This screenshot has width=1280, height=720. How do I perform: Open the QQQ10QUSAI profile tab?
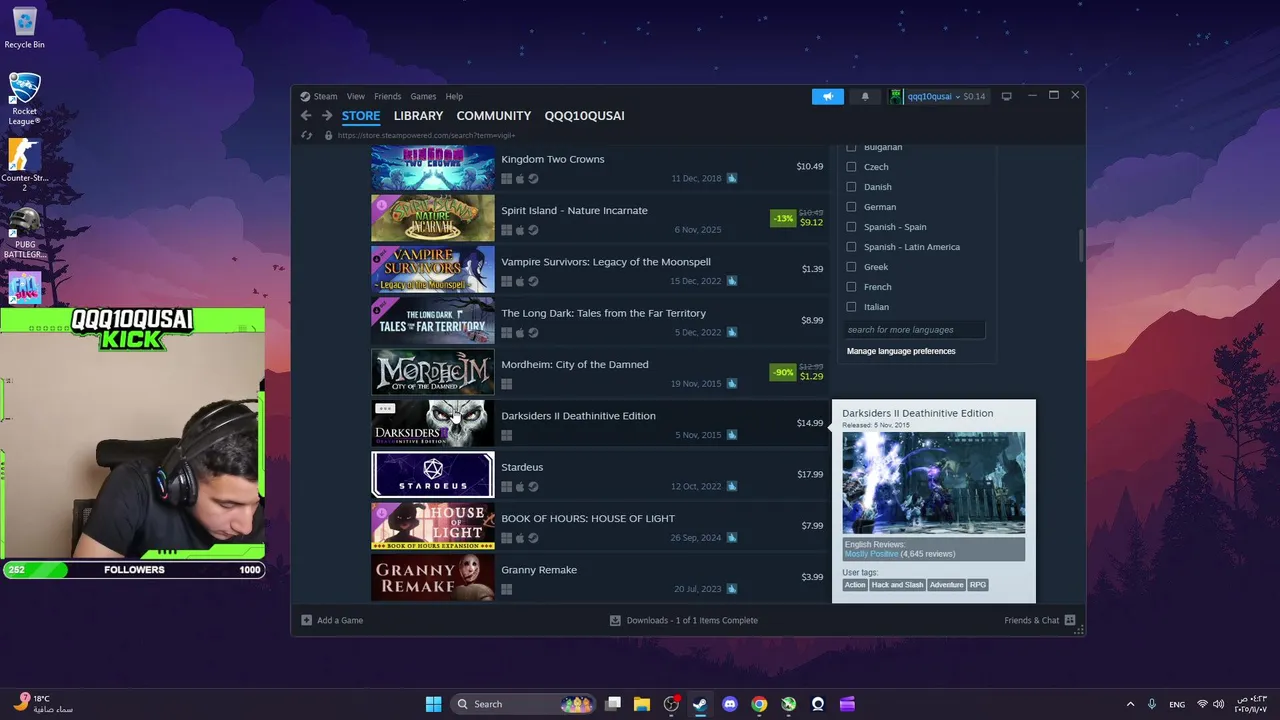point(584,116)
